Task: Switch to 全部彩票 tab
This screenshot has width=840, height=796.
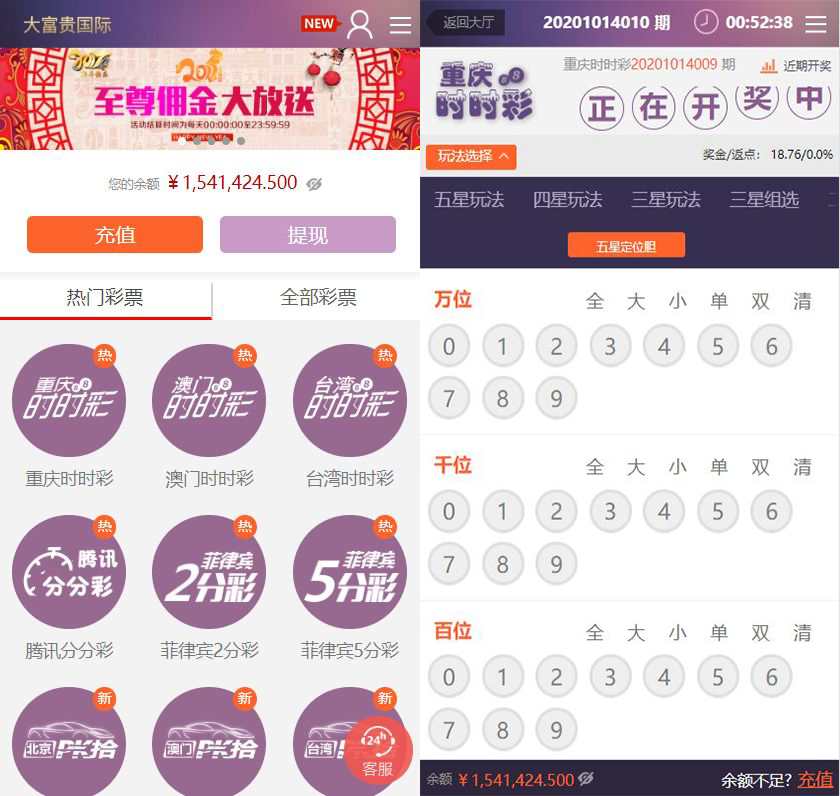Action: [x=318, y=298]
